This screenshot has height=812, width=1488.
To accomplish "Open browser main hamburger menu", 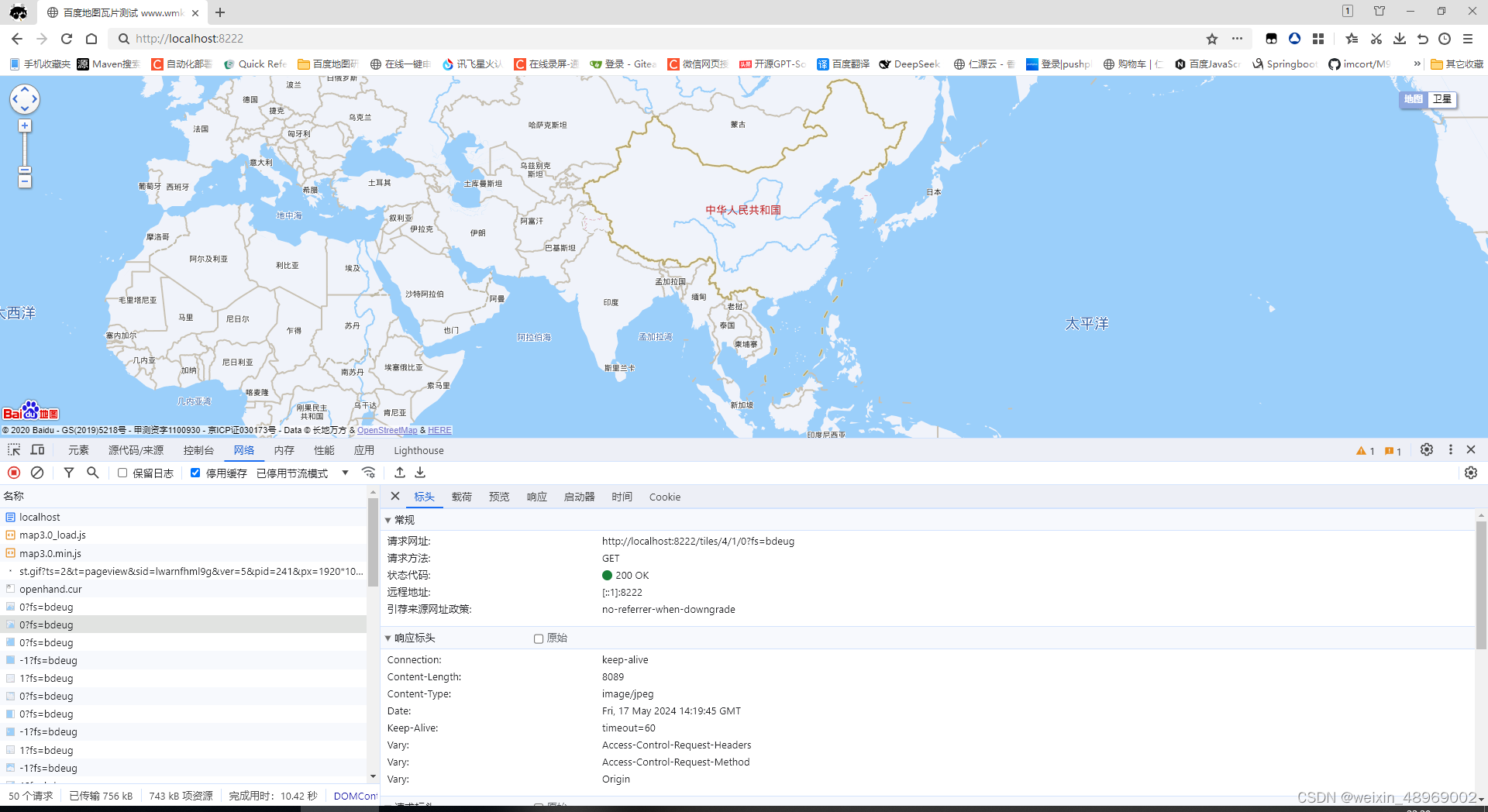I will tap(1468, 39).
